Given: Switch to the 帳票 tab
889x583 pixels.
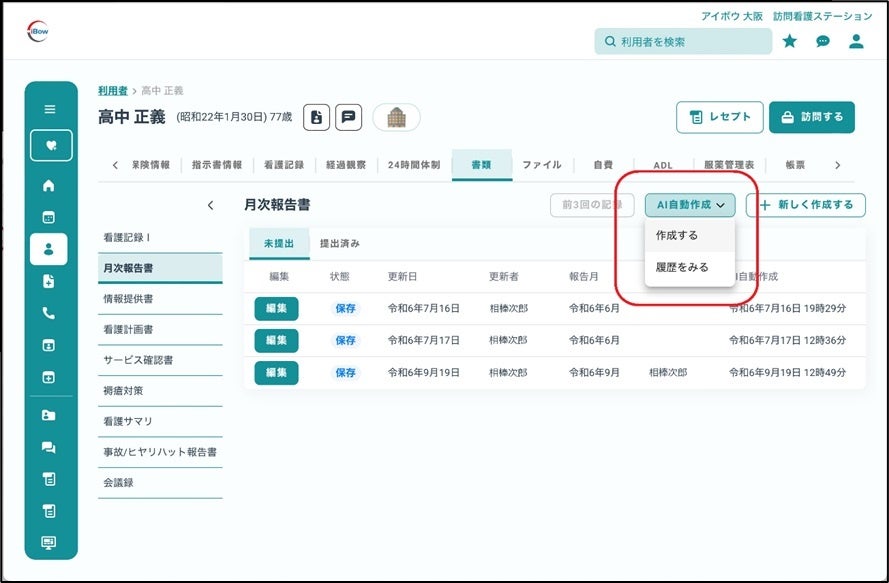Looking at the screenshot, I should tap(795, 165).
